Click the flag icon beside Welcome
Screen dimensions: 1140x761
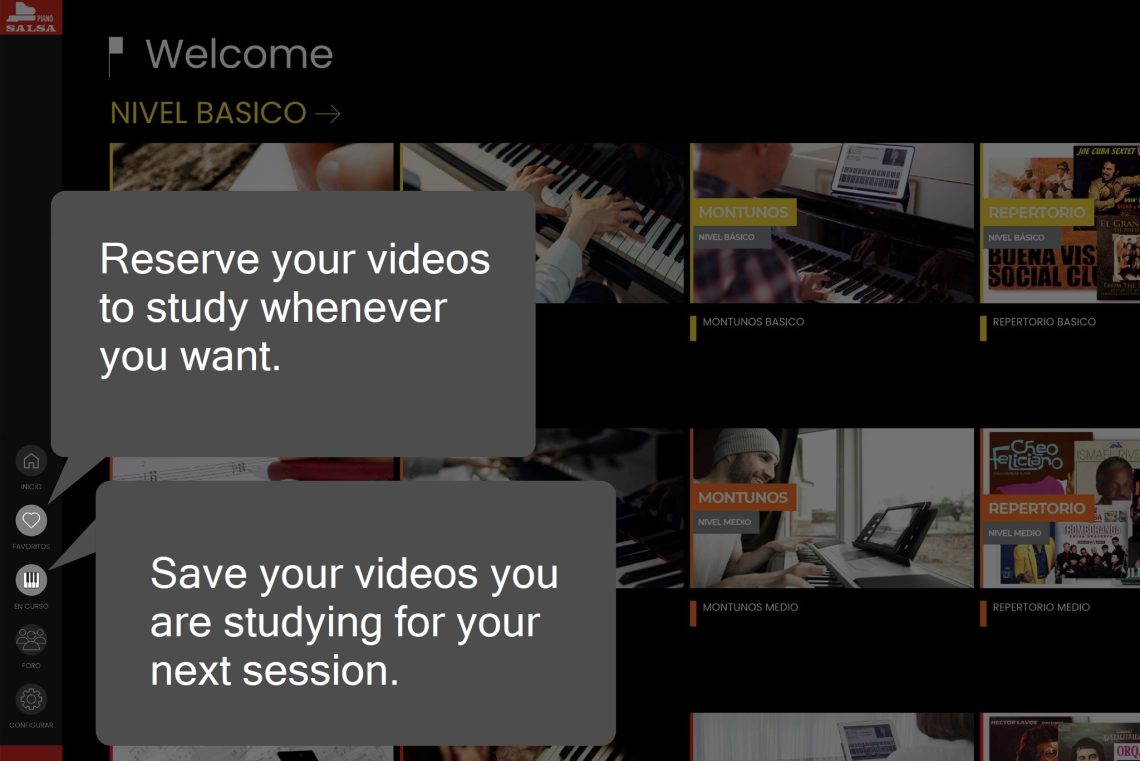[116, 56]
